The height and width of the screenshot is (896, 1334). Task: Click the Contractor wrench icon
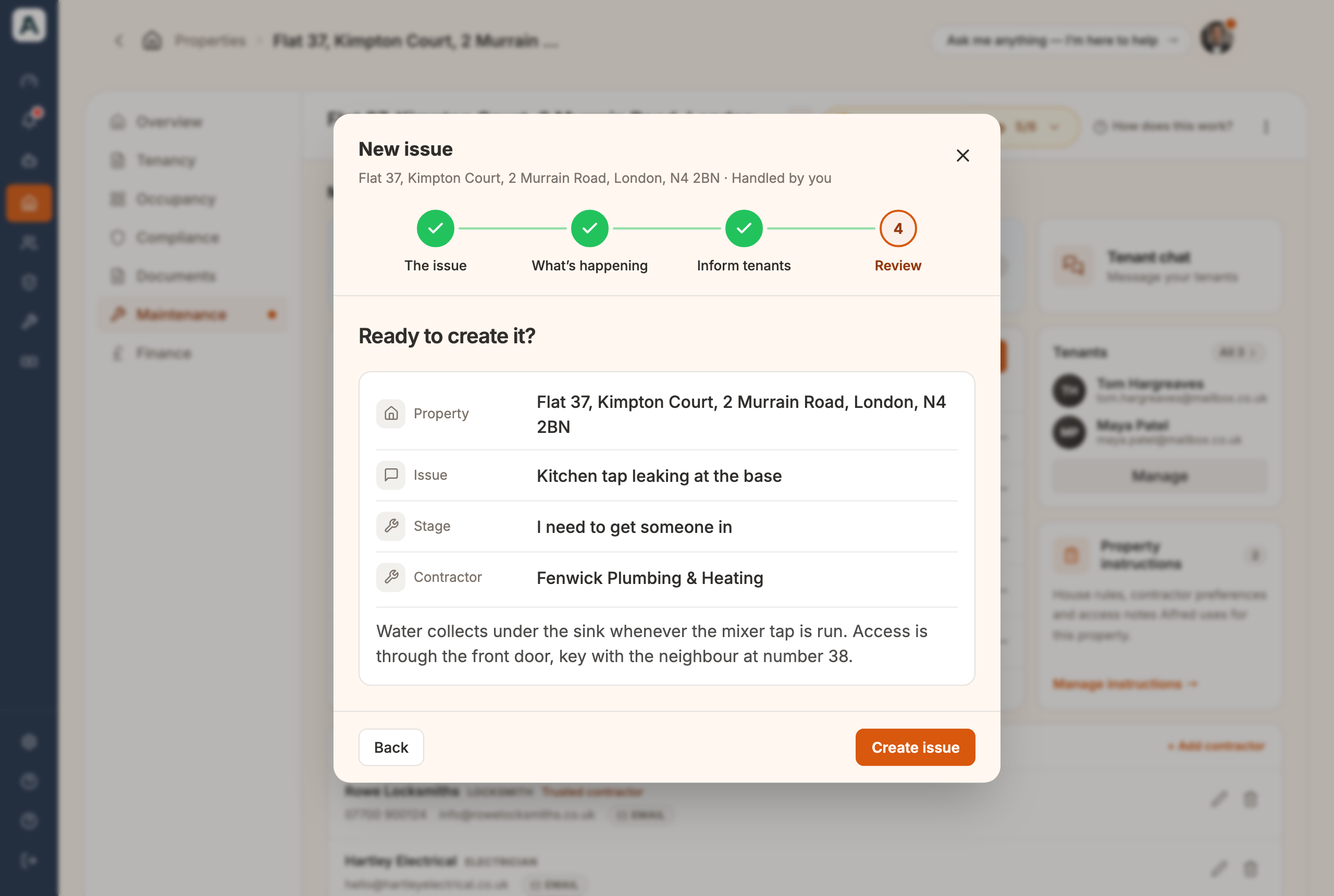coord(391,577)
